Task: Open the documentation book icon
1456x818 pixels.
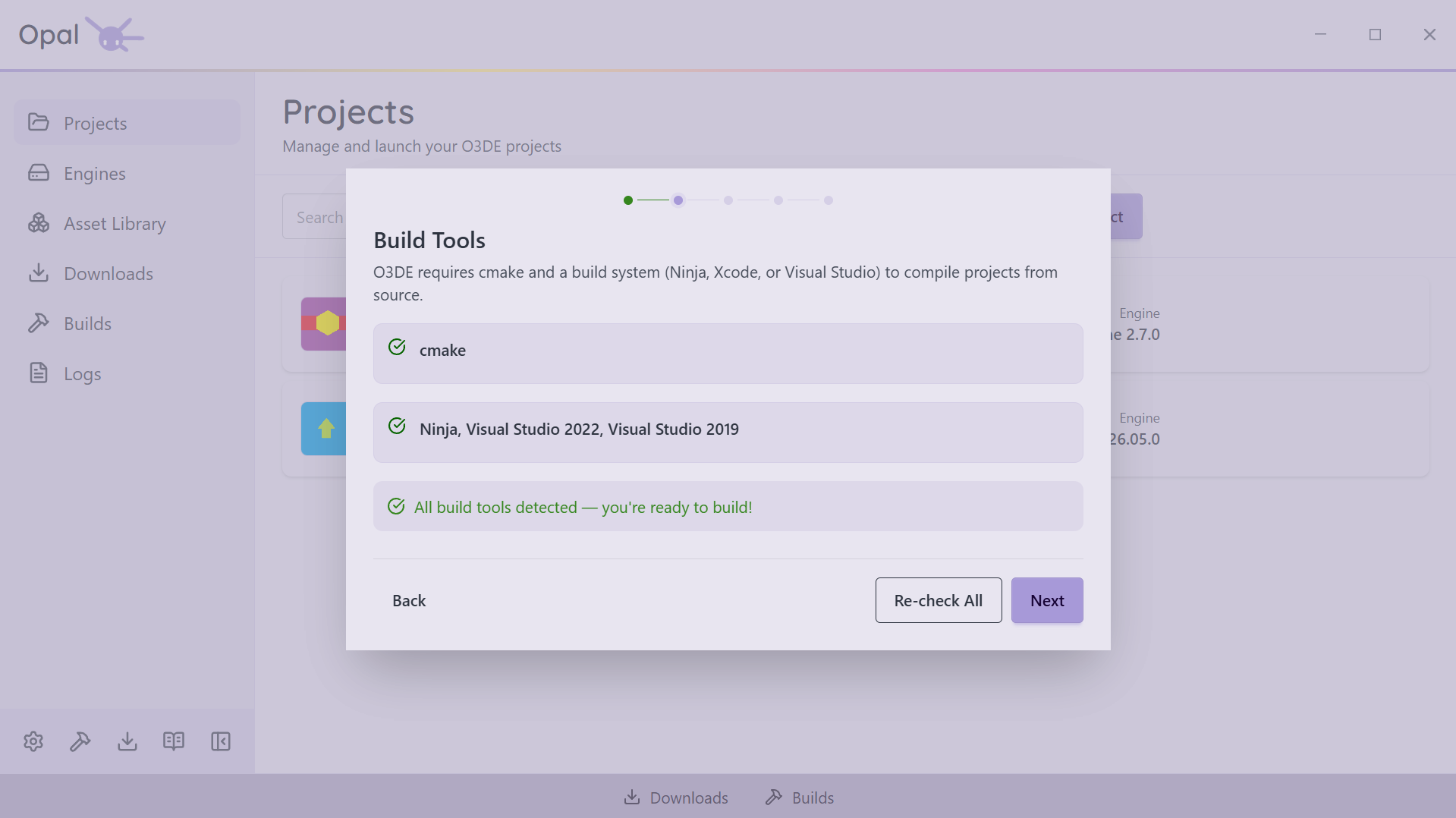Action: [x=174, y=741]
